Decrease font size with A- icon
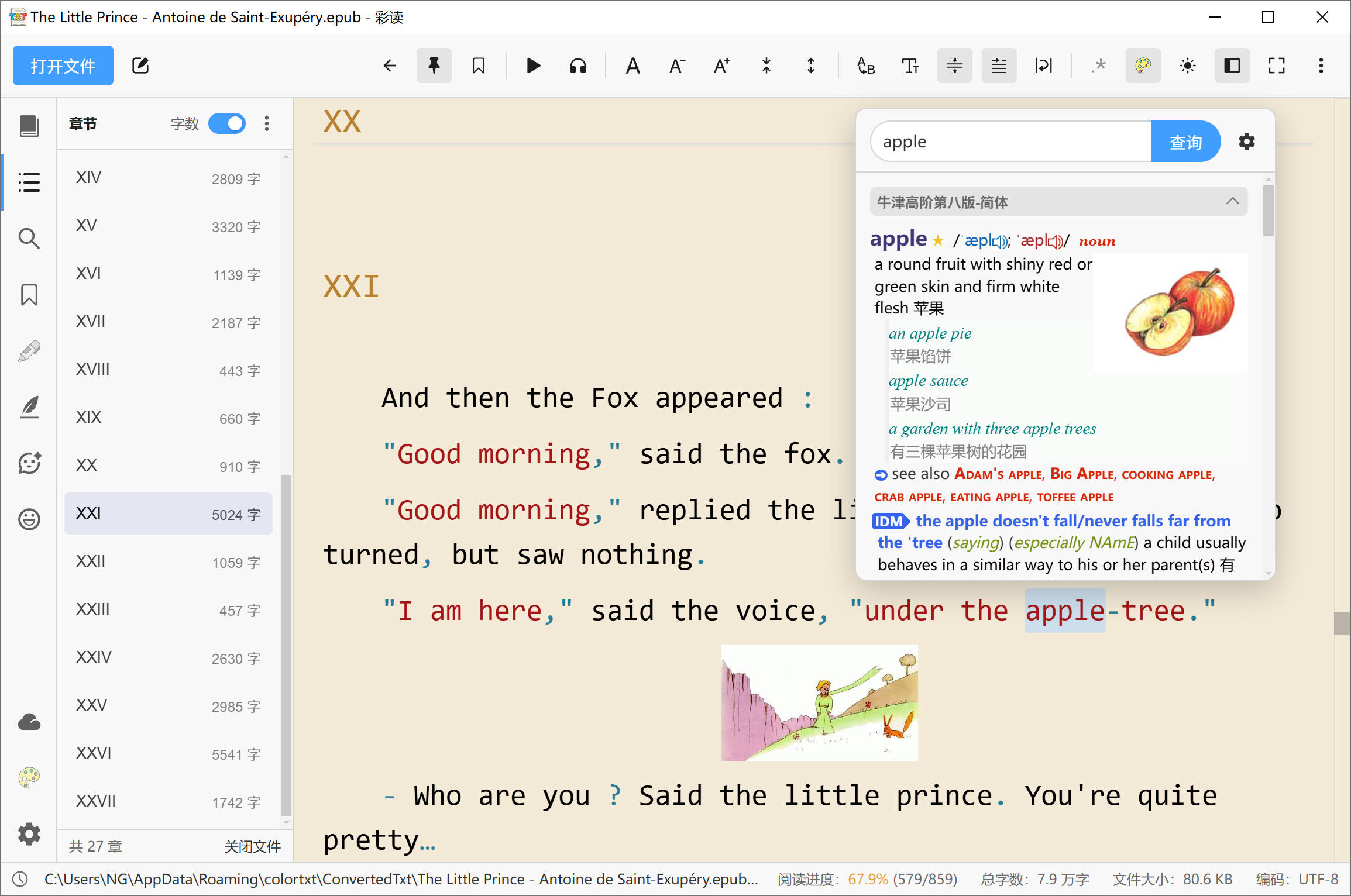 tap(677, 66)
